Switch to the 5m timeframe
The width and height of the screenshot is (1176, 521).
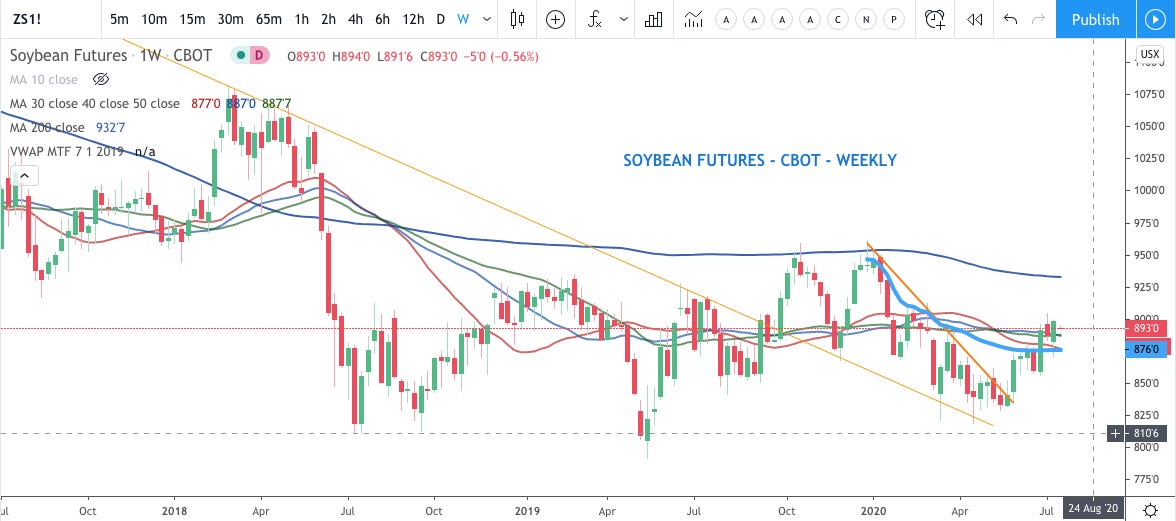pyautogui.click(x=119, y=19)
